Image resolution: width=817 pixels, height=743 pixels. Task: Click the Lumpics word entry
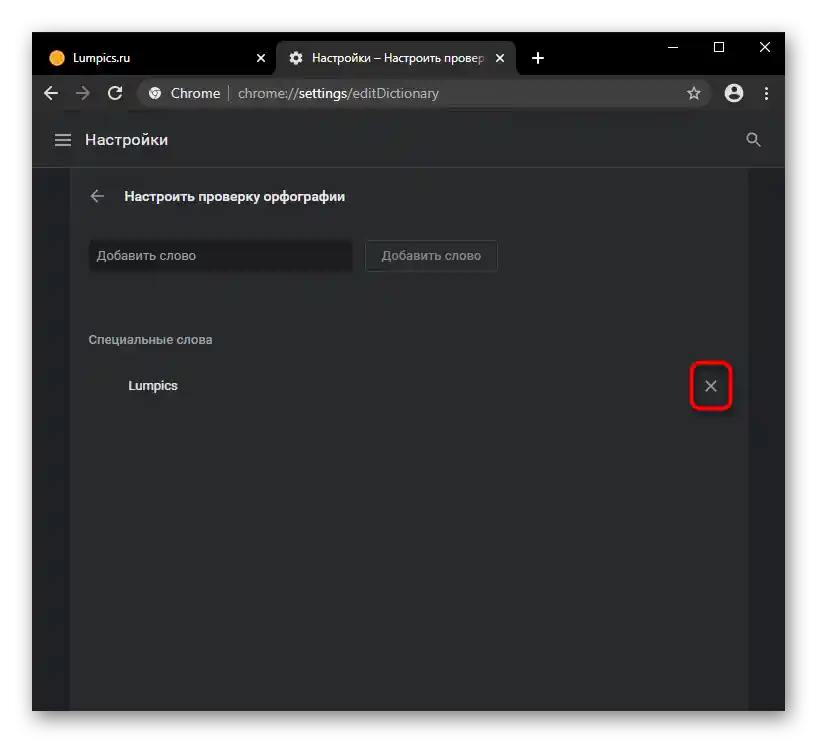coord(153,386)
